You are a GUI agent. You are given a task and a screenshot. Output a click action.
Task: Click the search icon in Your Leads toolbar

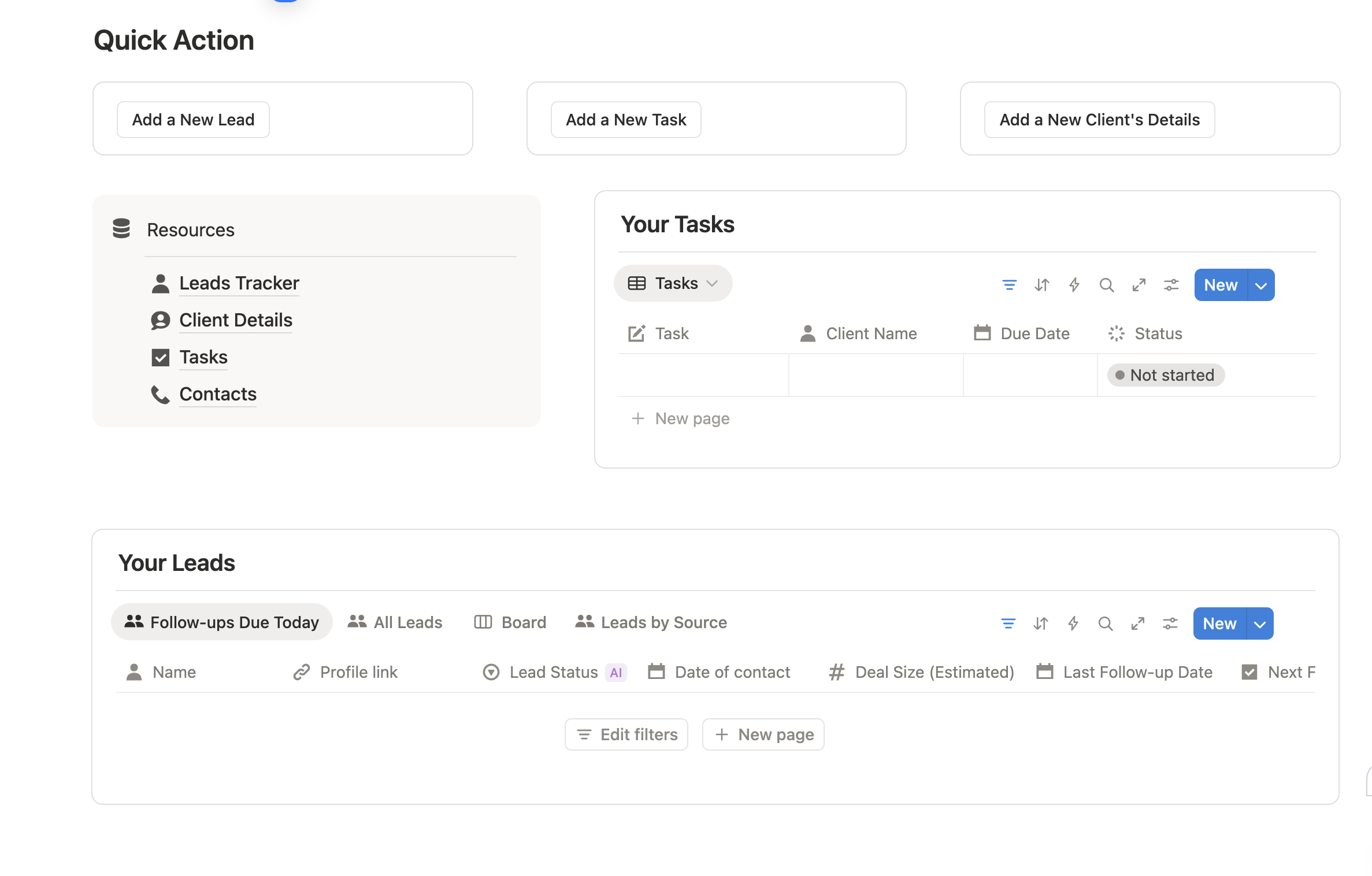[x=1105, y=623]
